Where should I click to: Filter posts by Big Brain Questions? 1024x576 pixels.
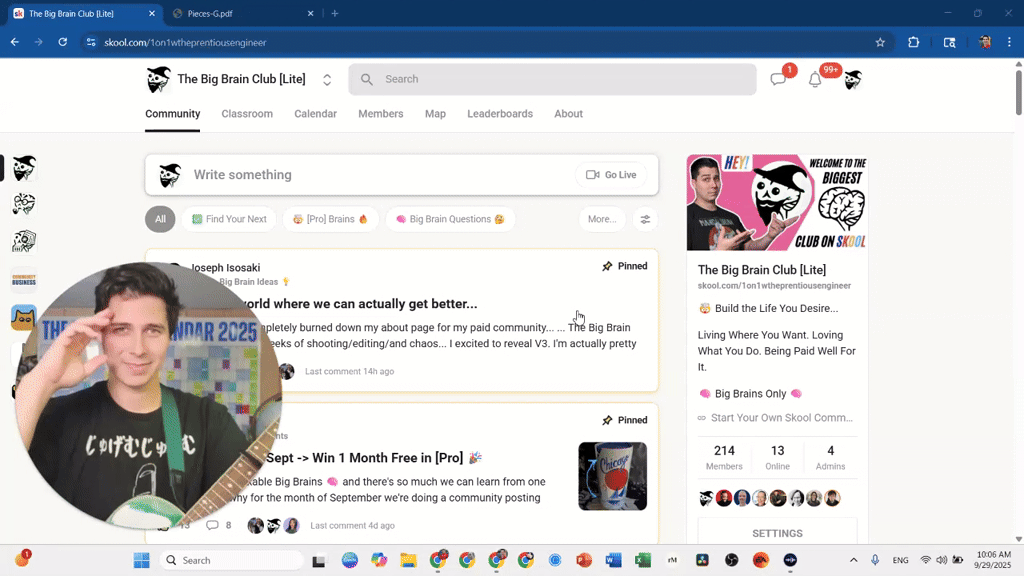point(450,219)
